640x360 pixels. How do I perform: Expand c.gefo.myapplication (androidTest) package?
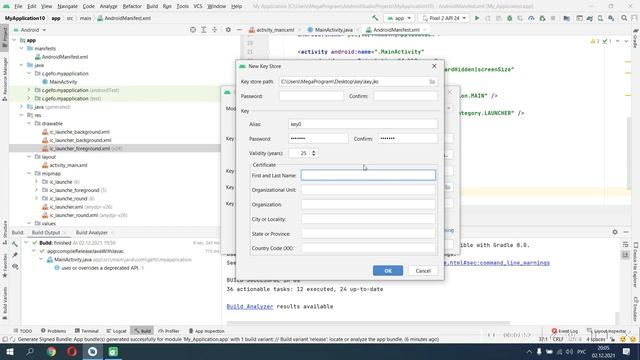point(29,90)
